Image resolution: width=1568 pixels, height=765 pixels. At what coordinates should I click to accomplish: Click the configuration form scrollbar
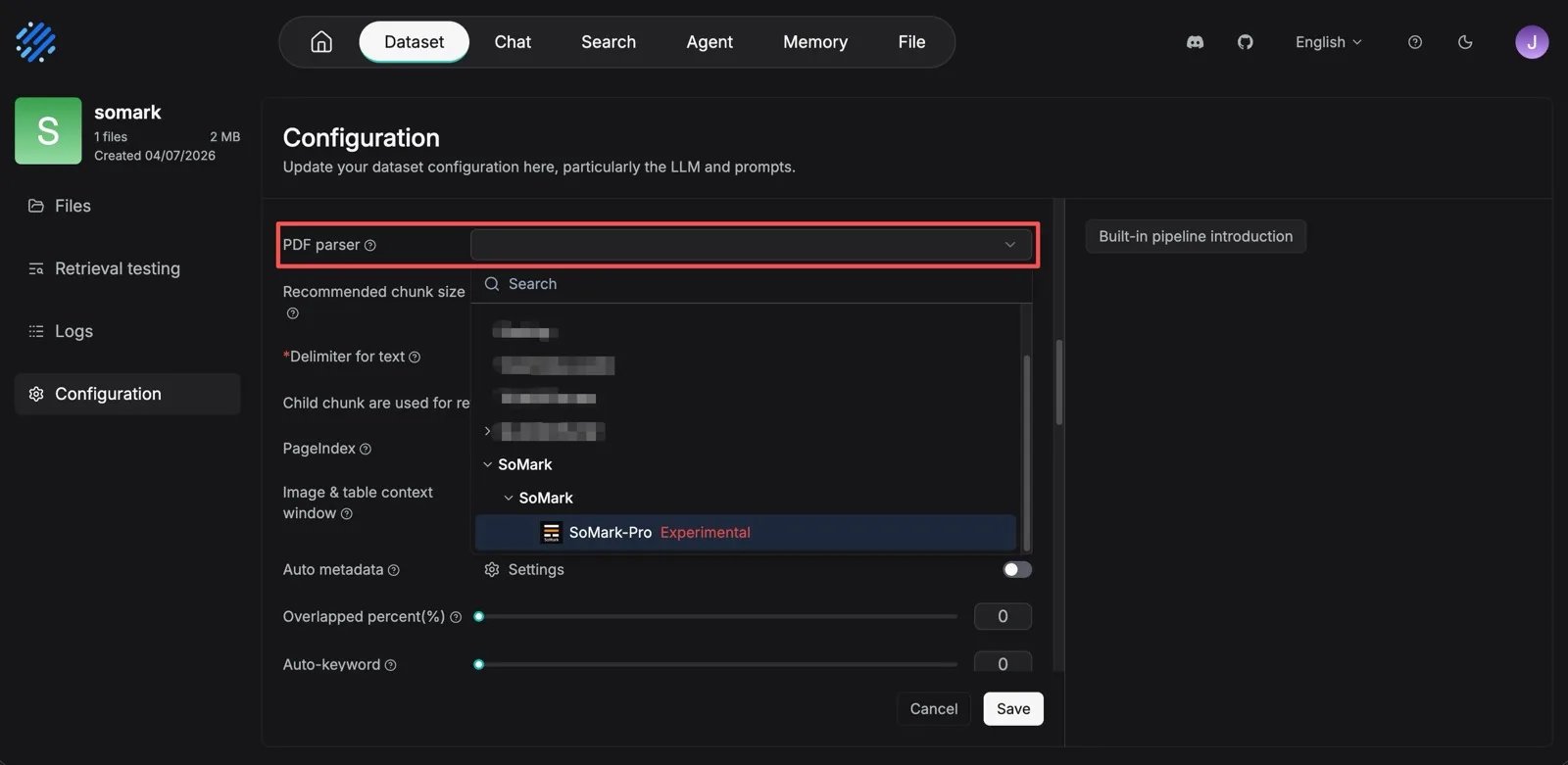(x=1058, y=382)
